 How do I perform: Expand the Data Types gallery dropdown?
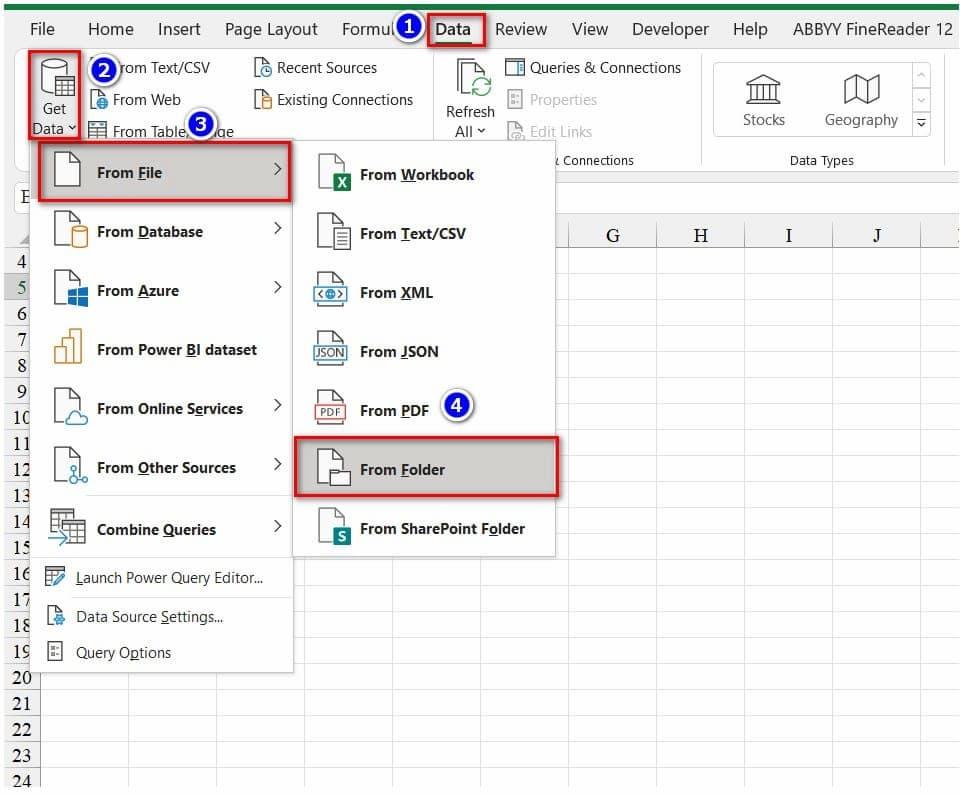pos(922,123)
